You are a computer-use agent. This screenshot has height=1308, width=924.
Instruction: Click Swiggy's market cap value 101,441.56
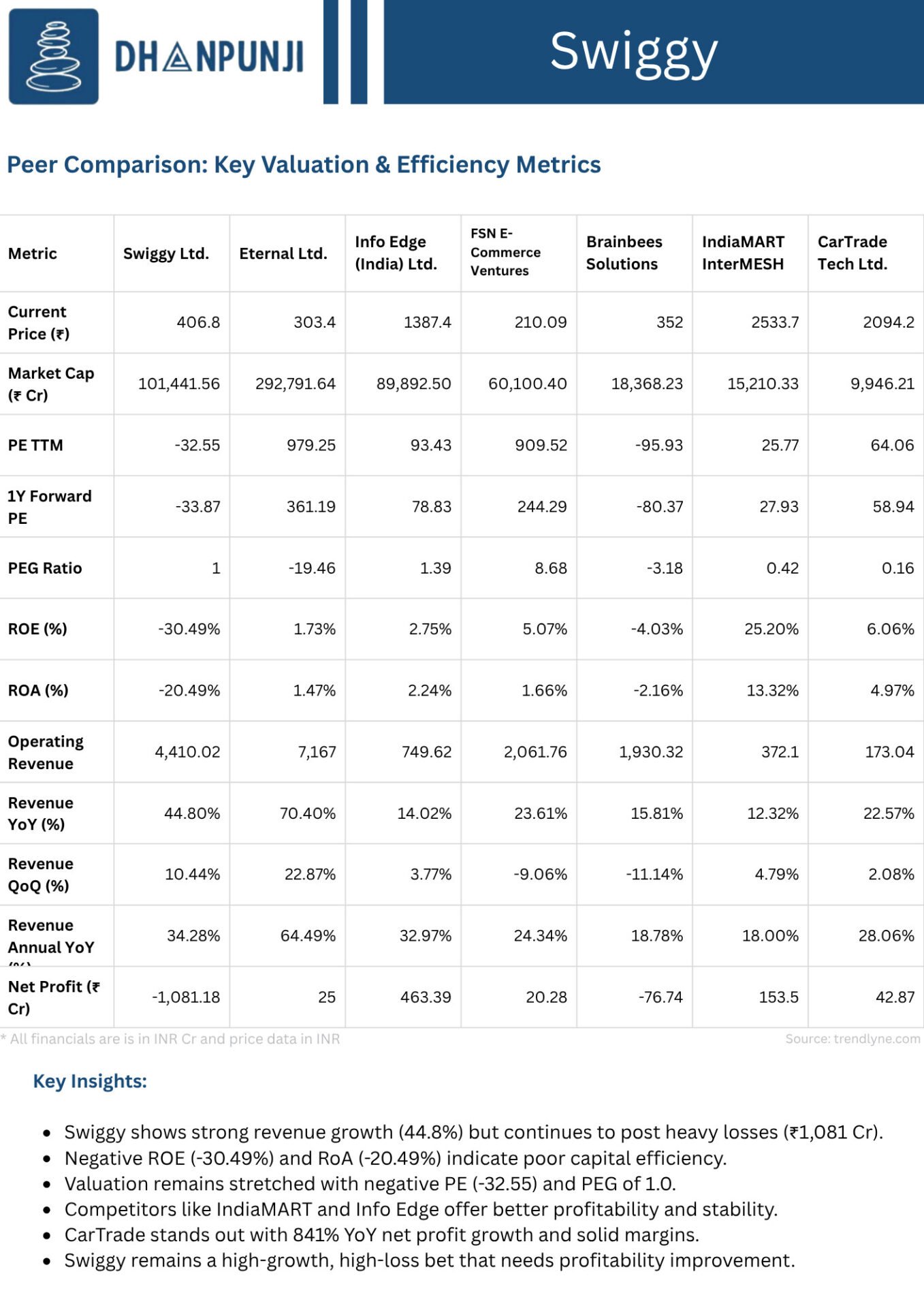(179, 384)
